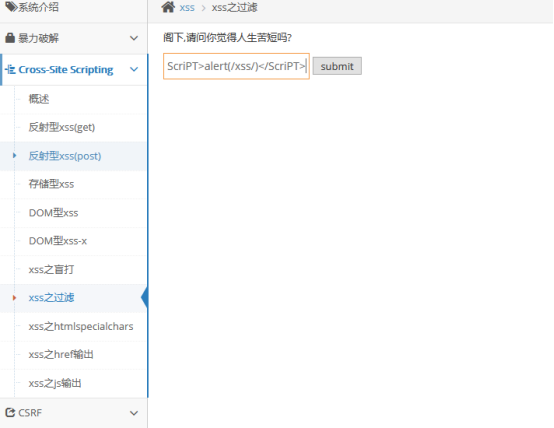Open xss之js输出 page
Image resolution: width=554 pixels, height=428 pixels.
pos(55,383)
